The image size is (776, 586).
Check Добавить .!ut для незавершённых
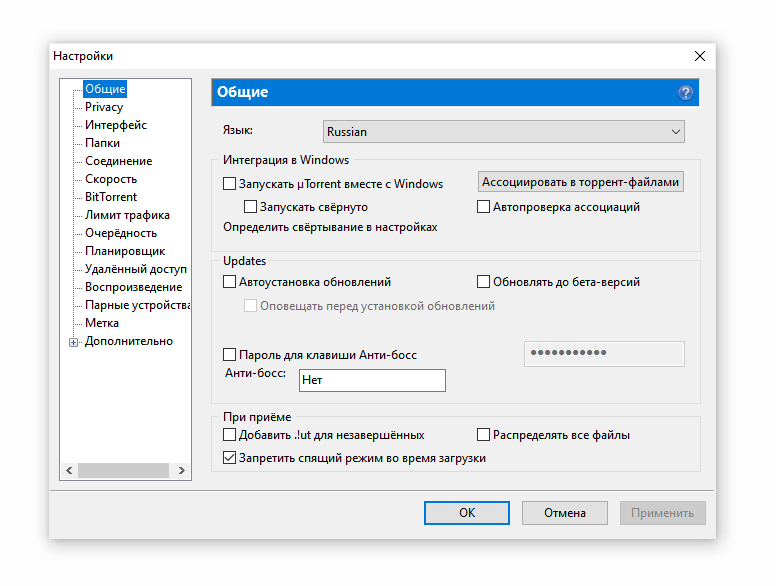(x=230, y=435)
